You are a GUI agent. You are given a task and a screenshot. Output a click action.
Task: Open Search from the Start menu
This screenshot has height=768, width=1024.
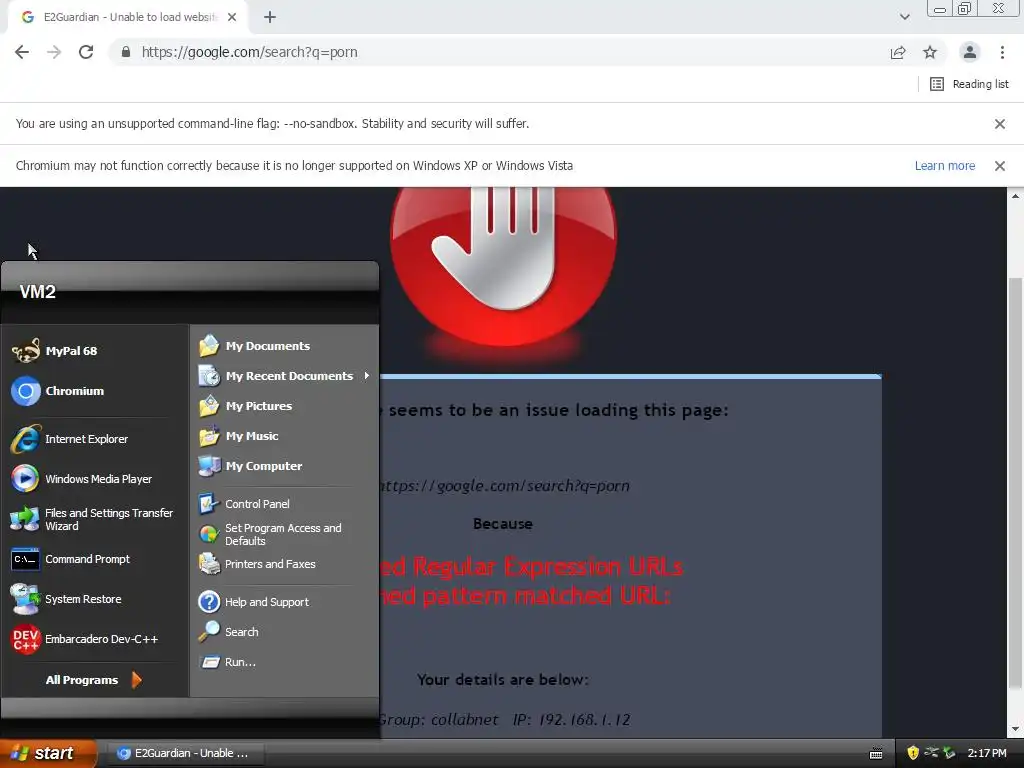[x=229, y=632]
